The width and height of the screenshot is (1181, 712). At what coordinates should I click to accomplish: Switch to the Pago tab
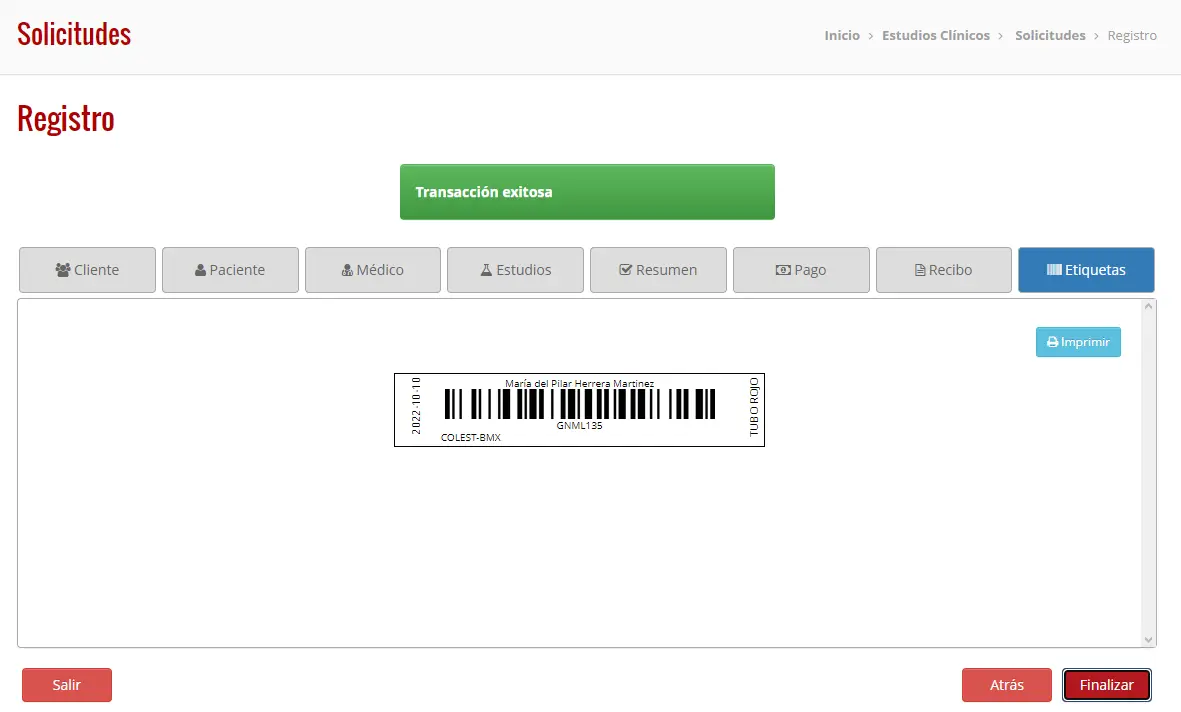tap(801, 270)
